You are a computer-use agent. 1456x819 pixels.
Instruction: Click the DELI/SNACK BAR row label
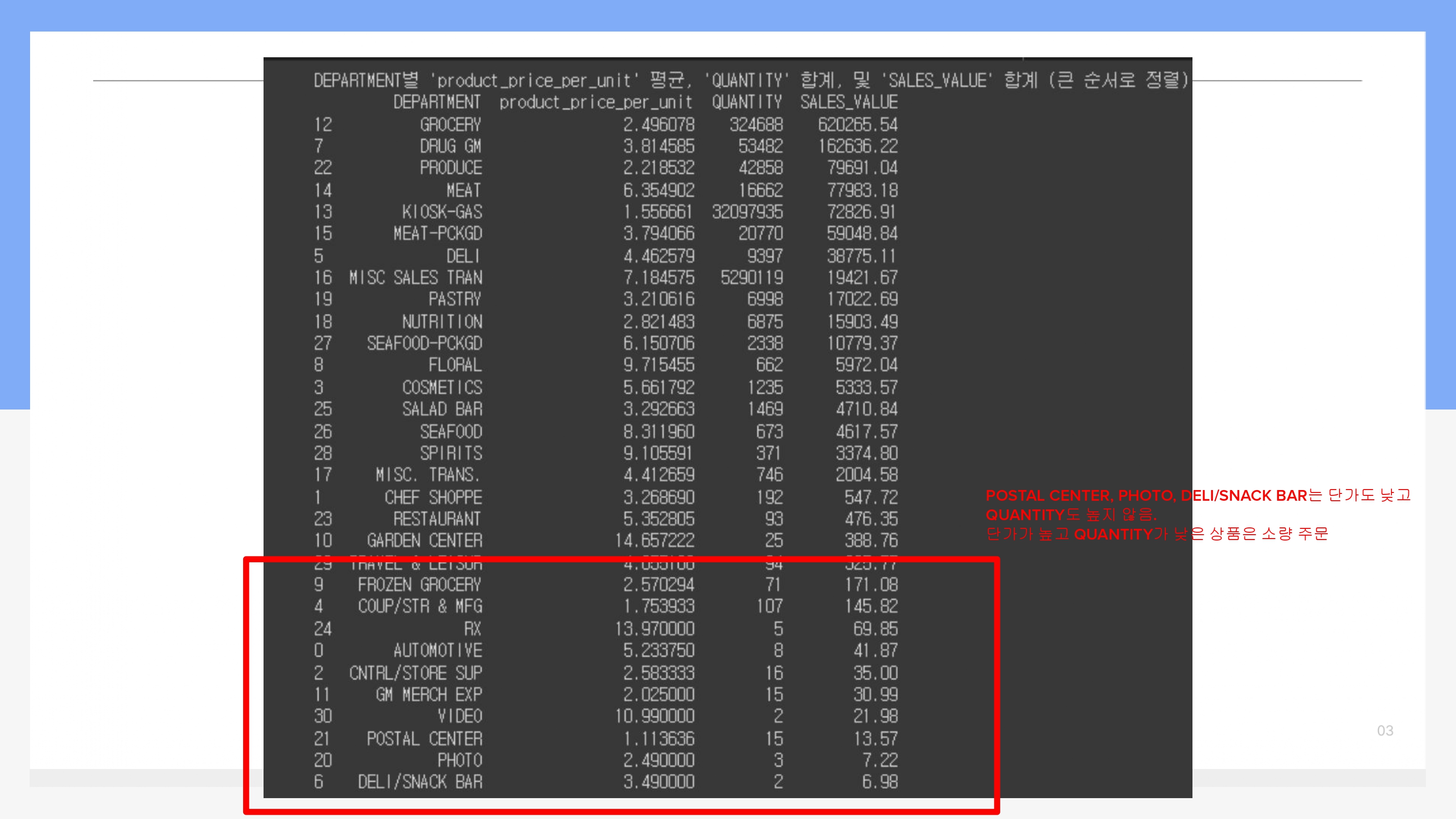coord(420,782)
